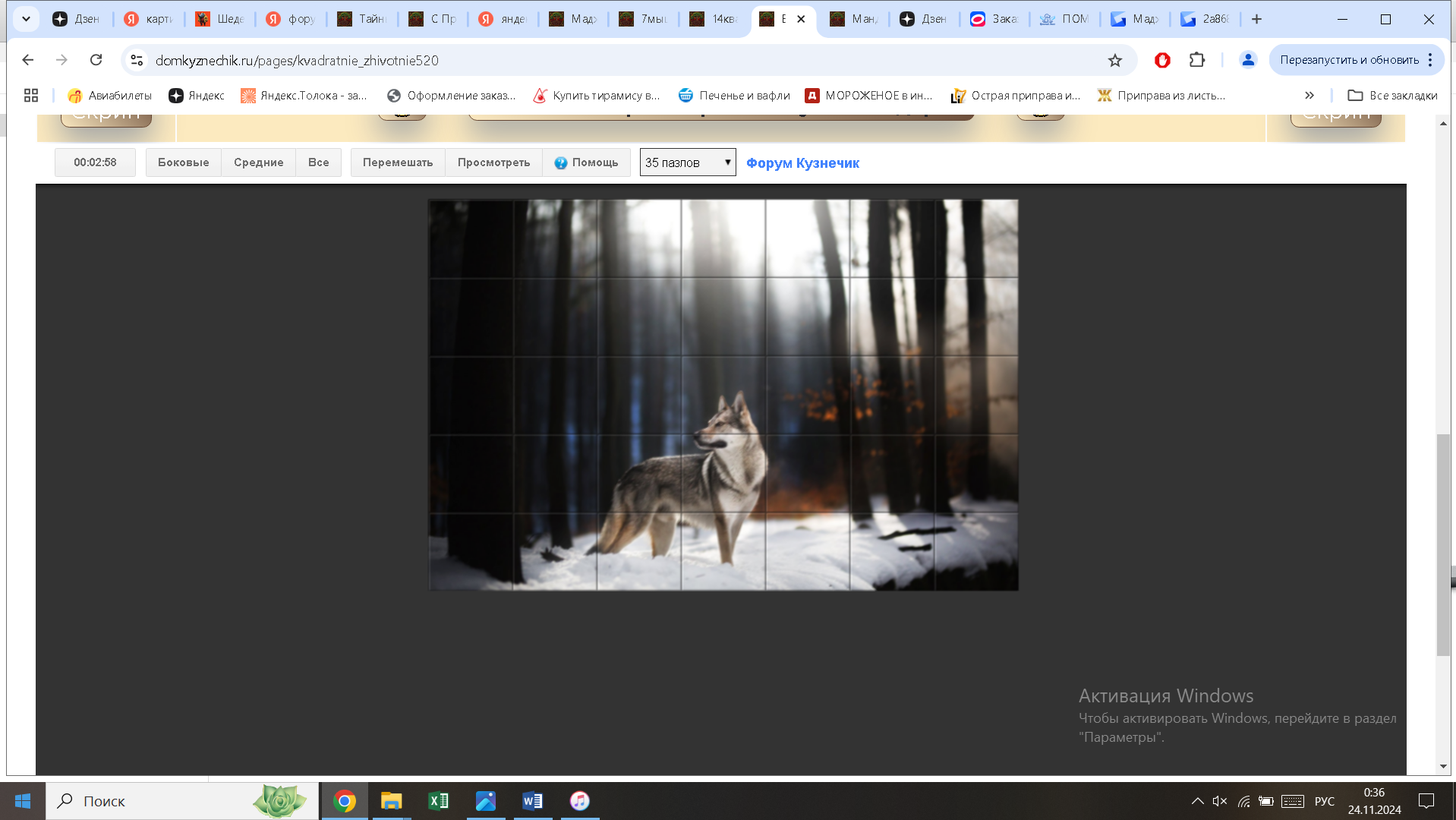Reload the page with refresh icon
The height and width of the screenshot is (820, 1456).
(x=96, y=60)
